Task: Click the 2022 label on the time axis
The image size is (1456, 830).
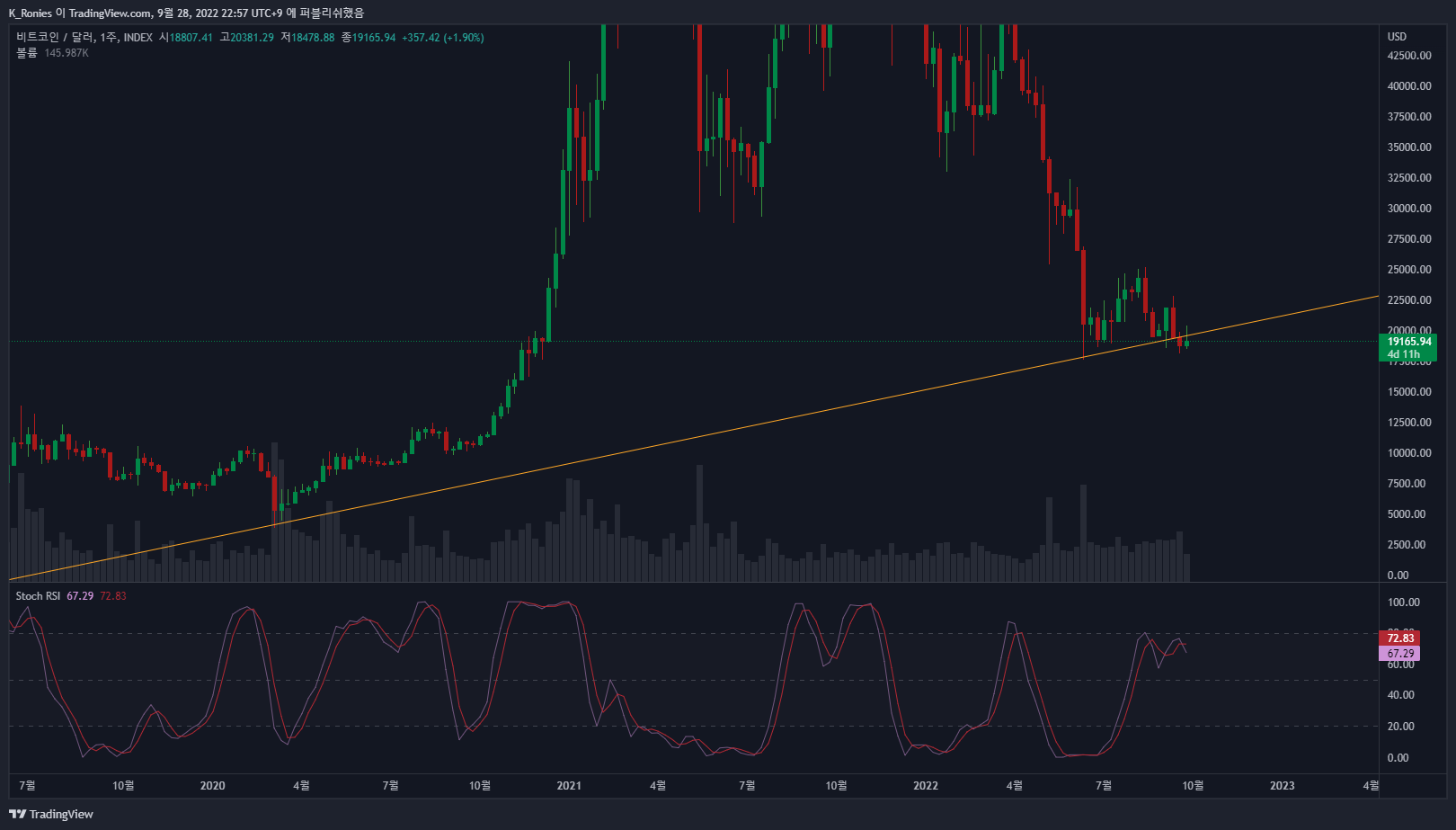Action: (926, 786)
